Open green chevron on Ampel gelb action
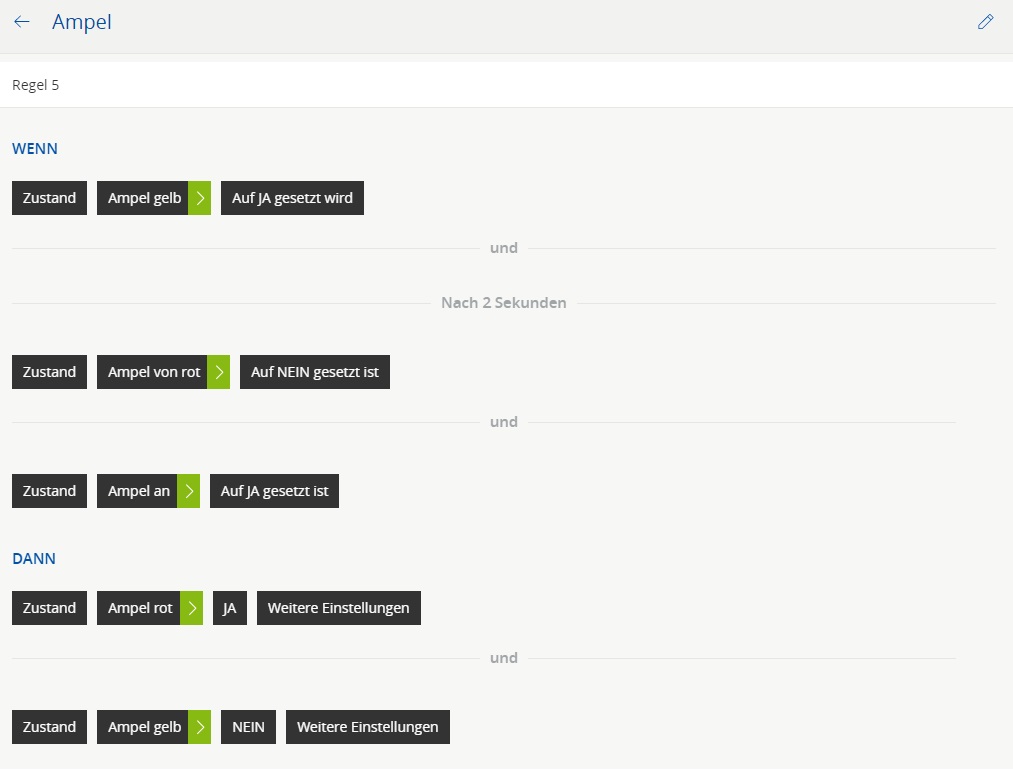This screenshot has width=1013, height=770. pos(200,727)
